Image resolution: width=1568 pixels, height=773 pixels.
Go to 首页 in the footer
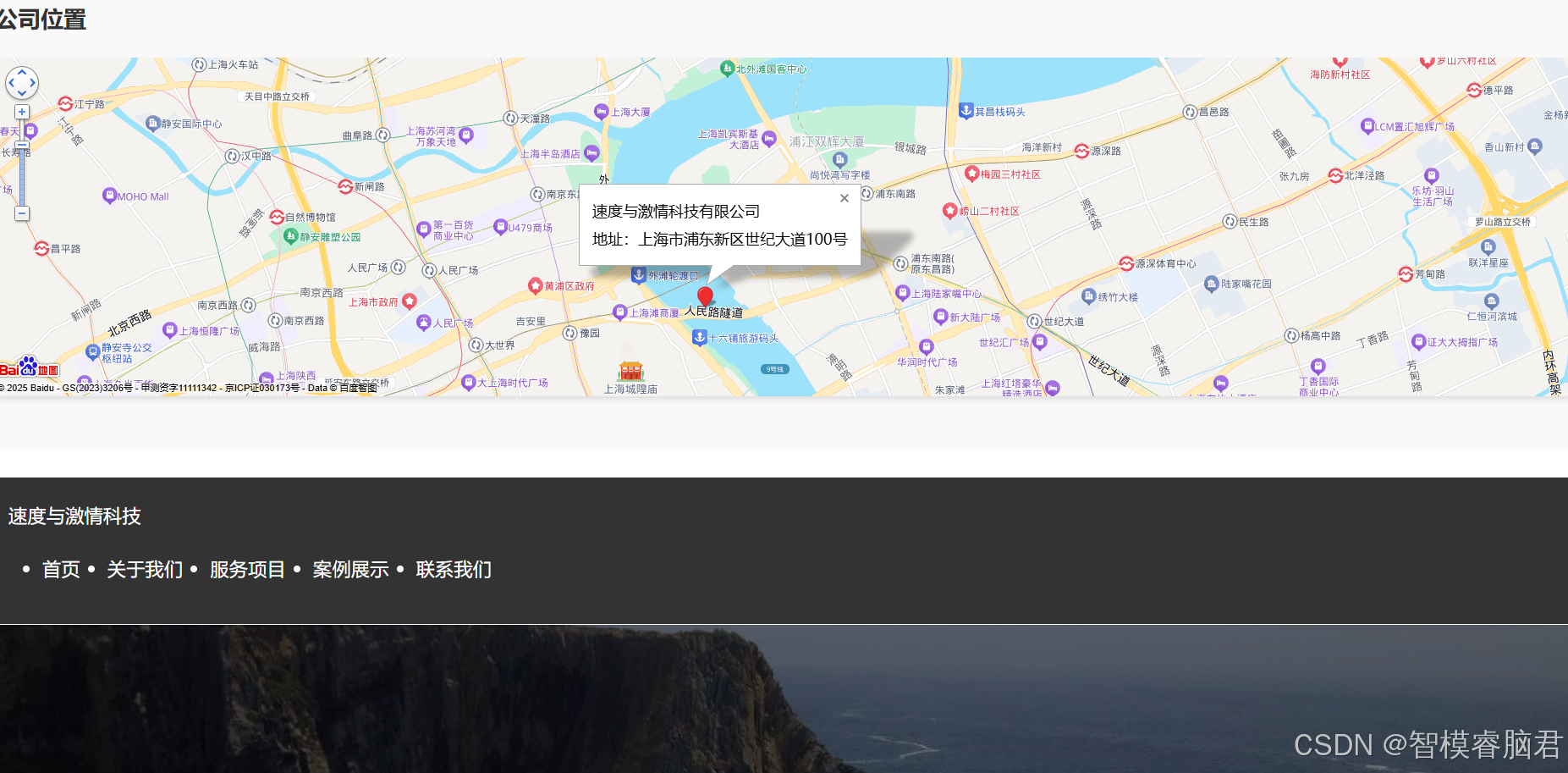tap(61, 570)
